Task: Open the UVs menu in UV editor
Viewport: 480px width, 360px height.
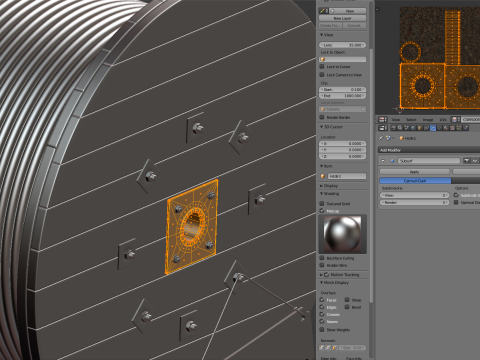Action: coord(443,120)
